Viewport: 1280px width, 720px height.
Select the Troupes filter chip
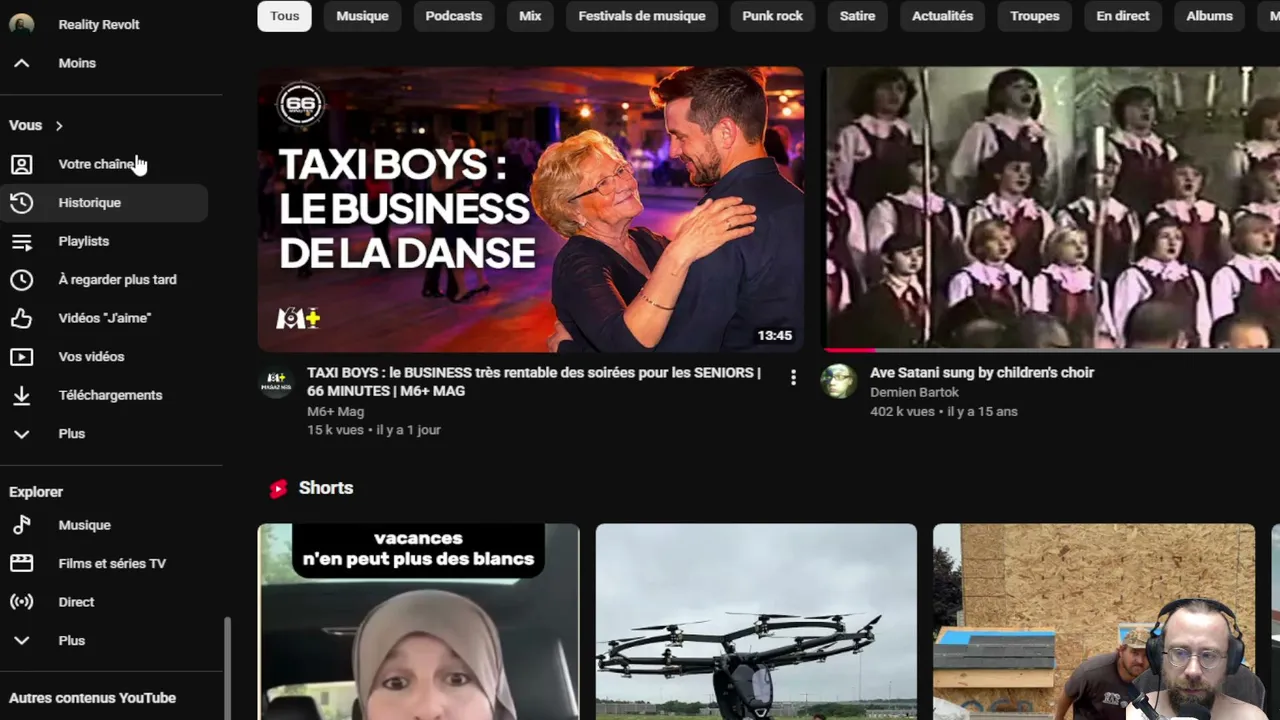point(1035,16)
